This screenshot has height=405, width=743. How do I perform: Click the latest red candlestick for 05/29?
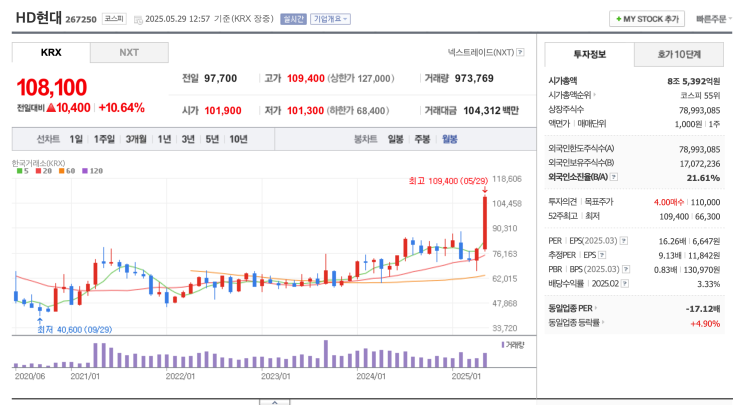[485, 223]
